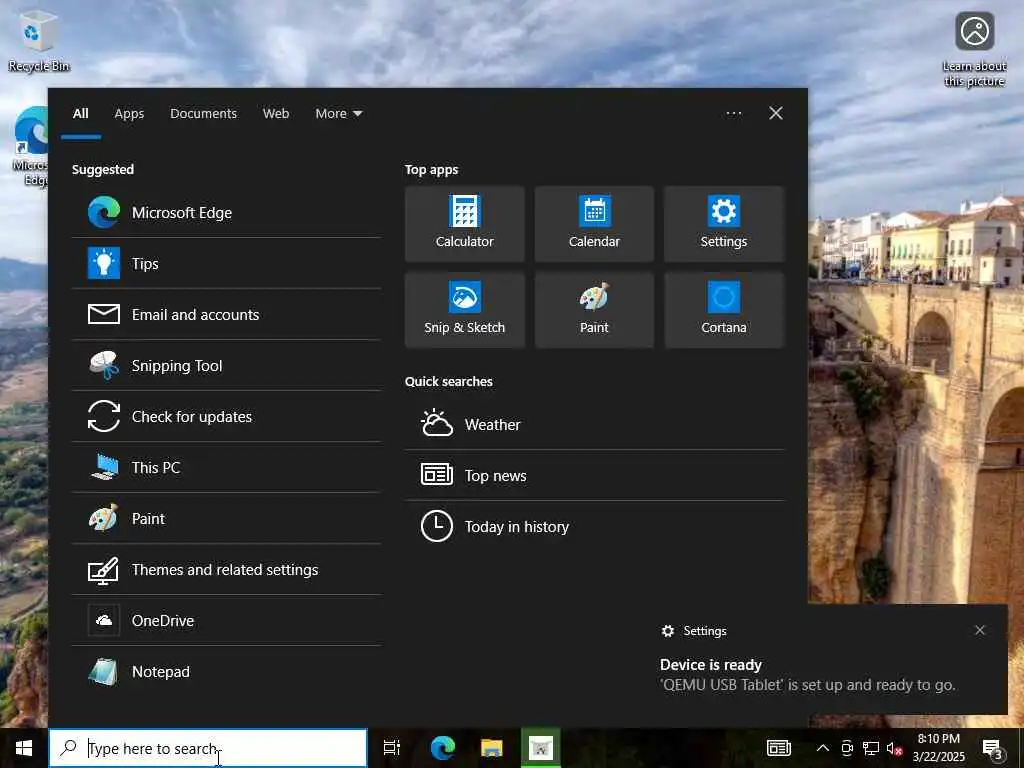Click the muted volume tray icon

pyautogui.click(x=894, y=748)
